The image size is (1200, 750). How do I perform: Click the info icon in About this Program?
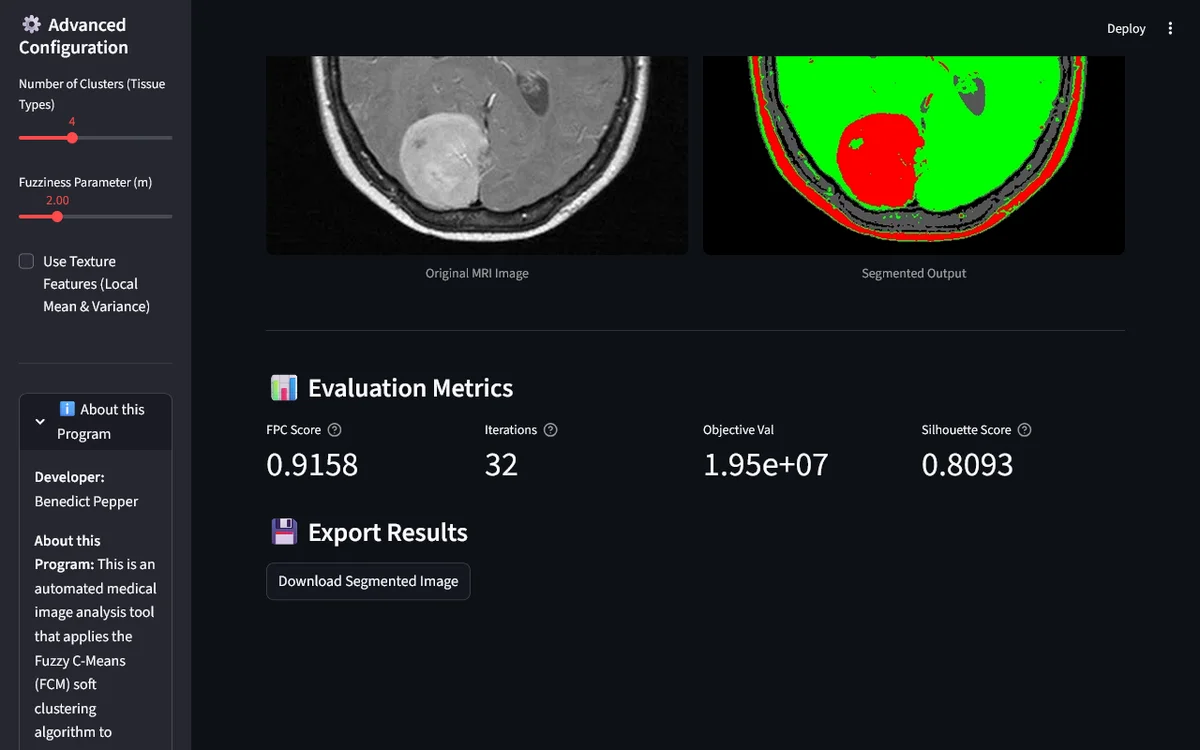point(67,409)
